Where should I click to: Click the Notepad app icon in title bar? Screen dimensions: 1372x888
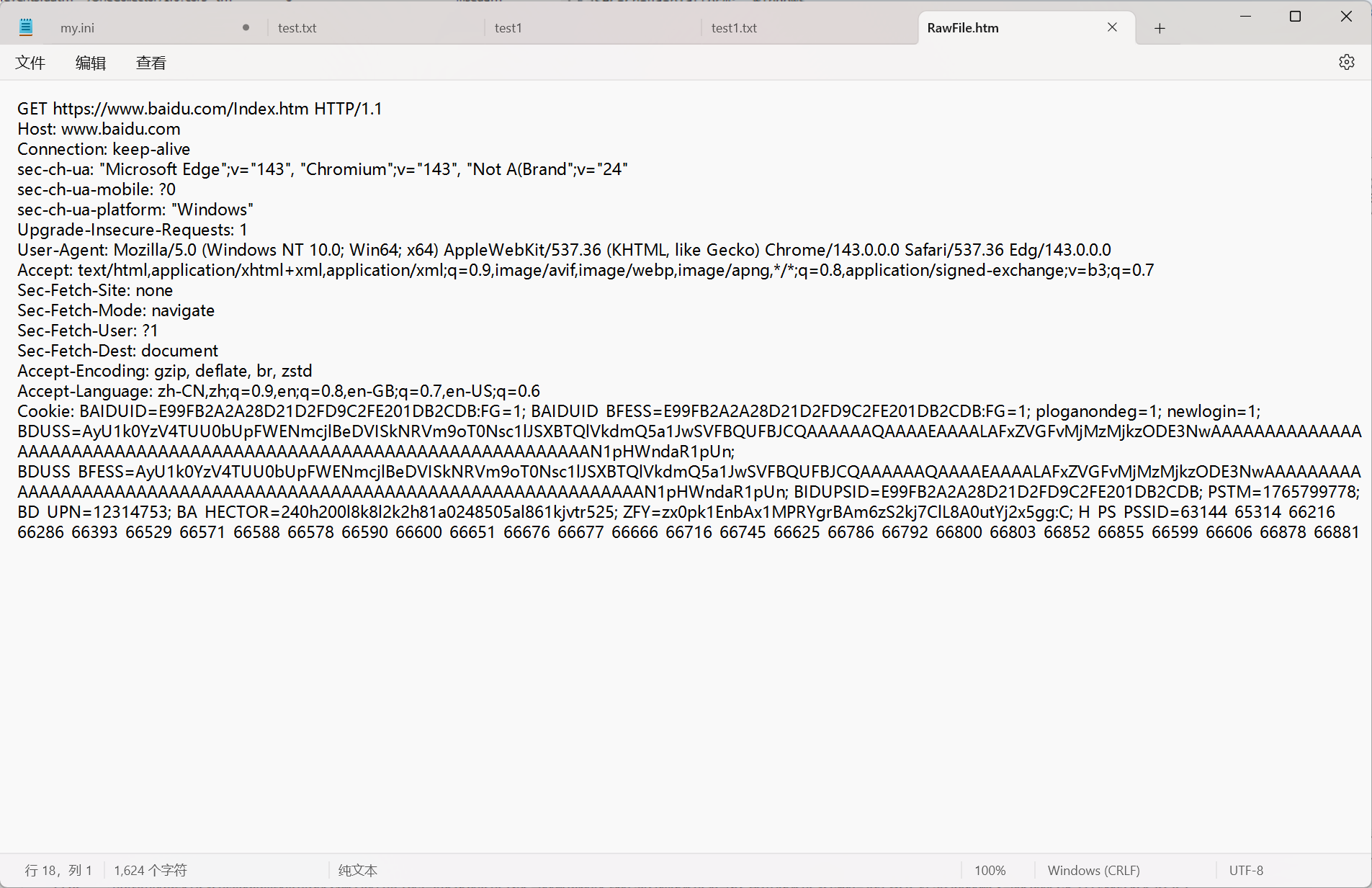coord(26,28)
